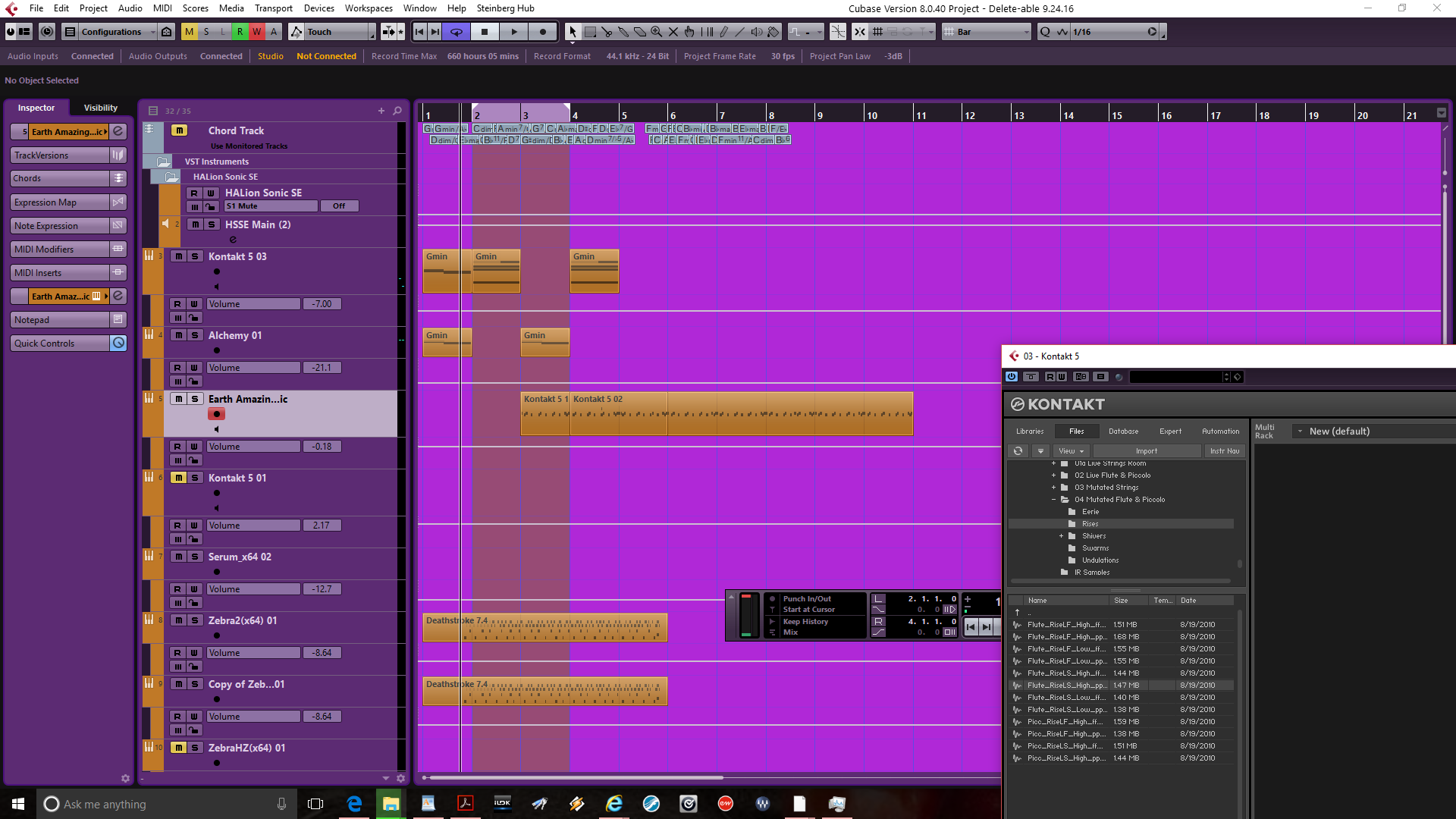Open the Visibility tab
The height and width of the screenshot is (819, 1456).
(101, 108)
